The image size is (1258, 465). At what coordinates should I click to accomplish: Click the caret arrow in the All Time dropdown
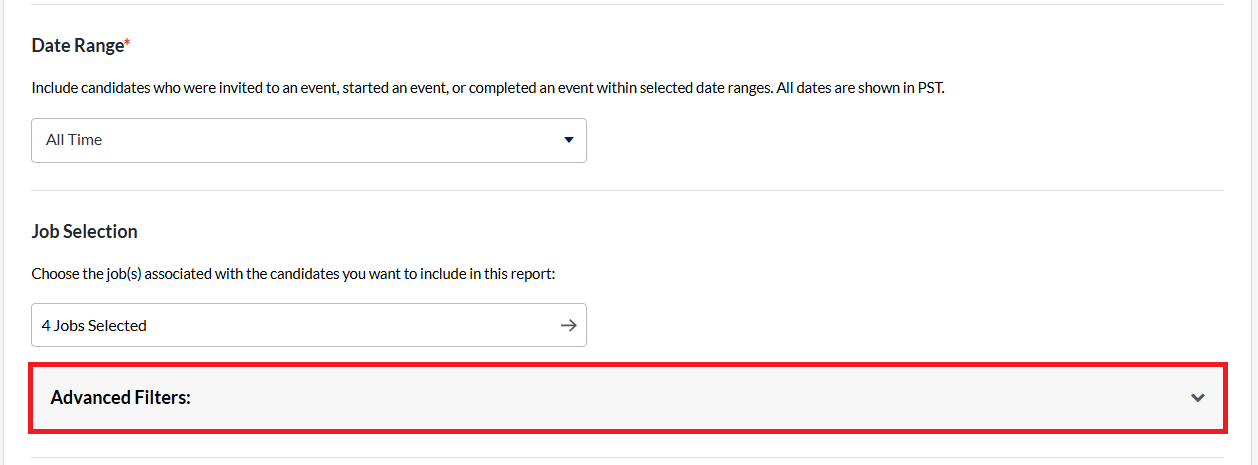568,140
